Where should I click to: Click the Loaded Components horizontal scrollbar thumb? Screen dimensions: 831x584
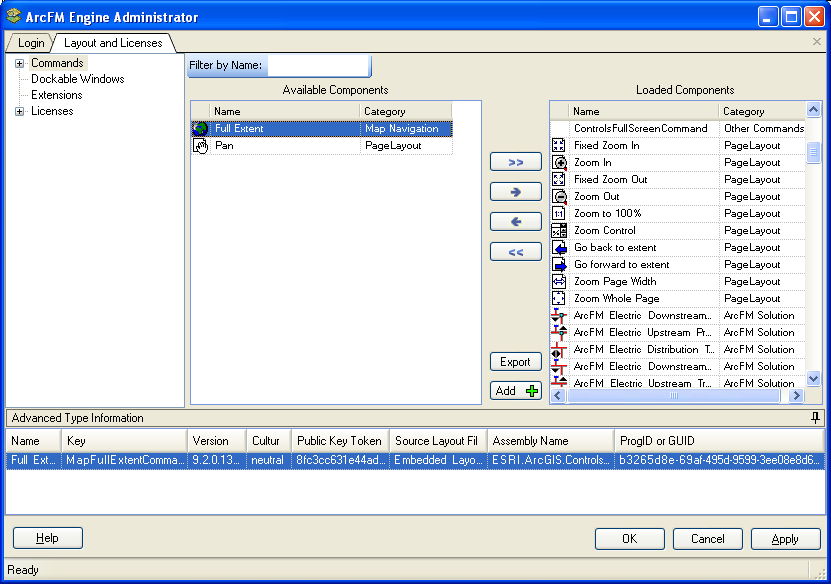pos(673,395)
